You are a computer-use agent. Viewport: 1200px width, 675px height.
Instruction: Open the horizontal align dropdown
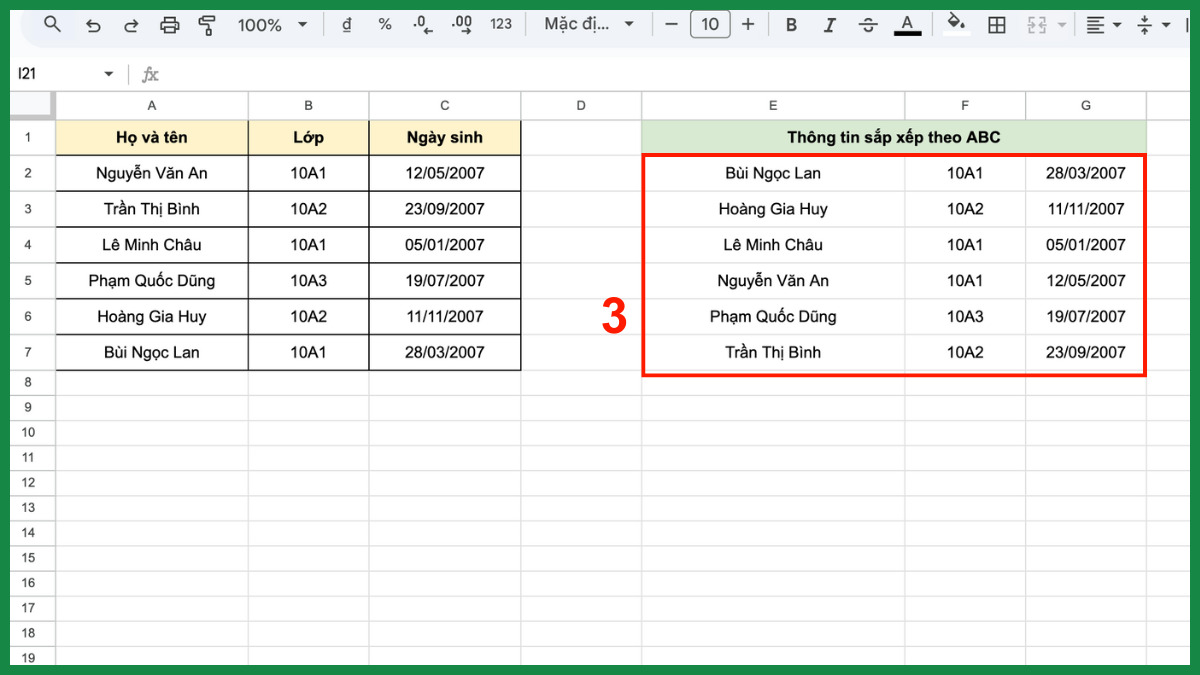[x=1103, y=25]
